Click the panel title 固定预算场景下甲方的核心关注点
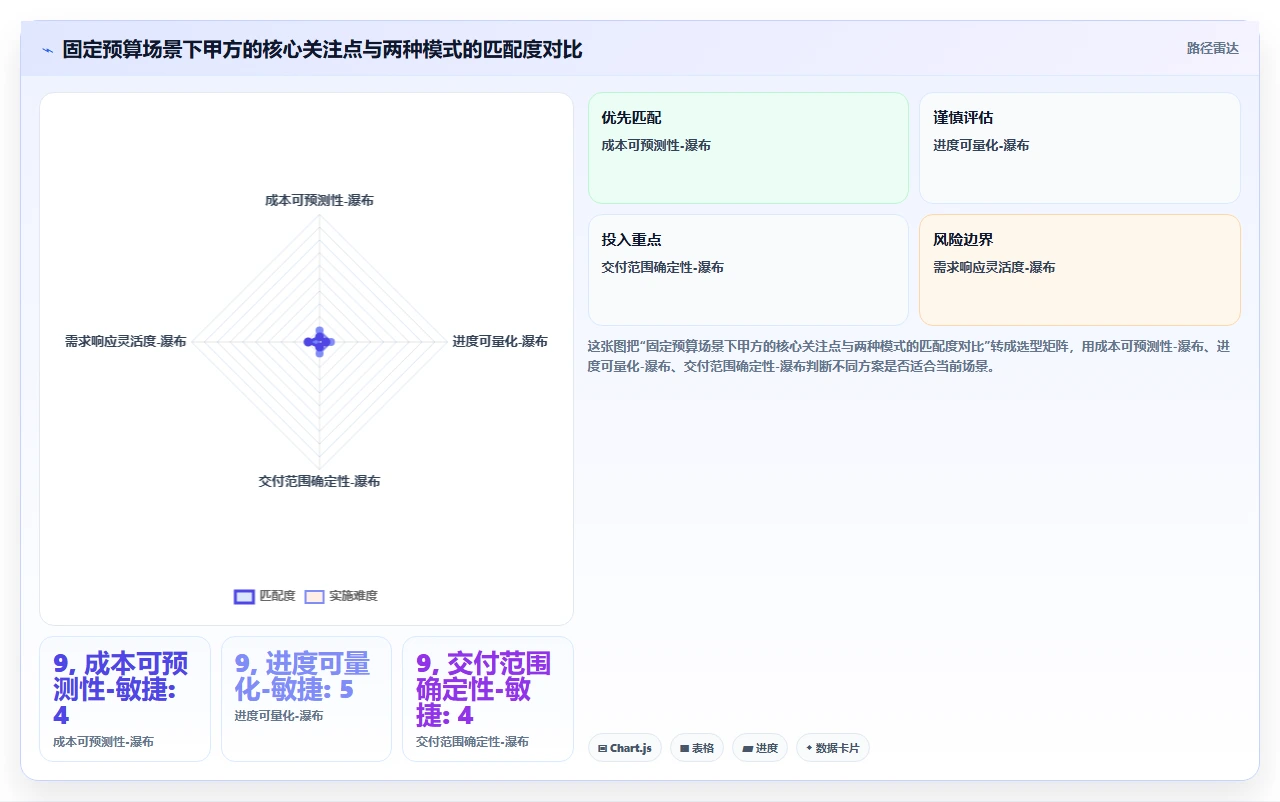The width and height of the screenshot is (1280, 802). click(x=322, y=49)
